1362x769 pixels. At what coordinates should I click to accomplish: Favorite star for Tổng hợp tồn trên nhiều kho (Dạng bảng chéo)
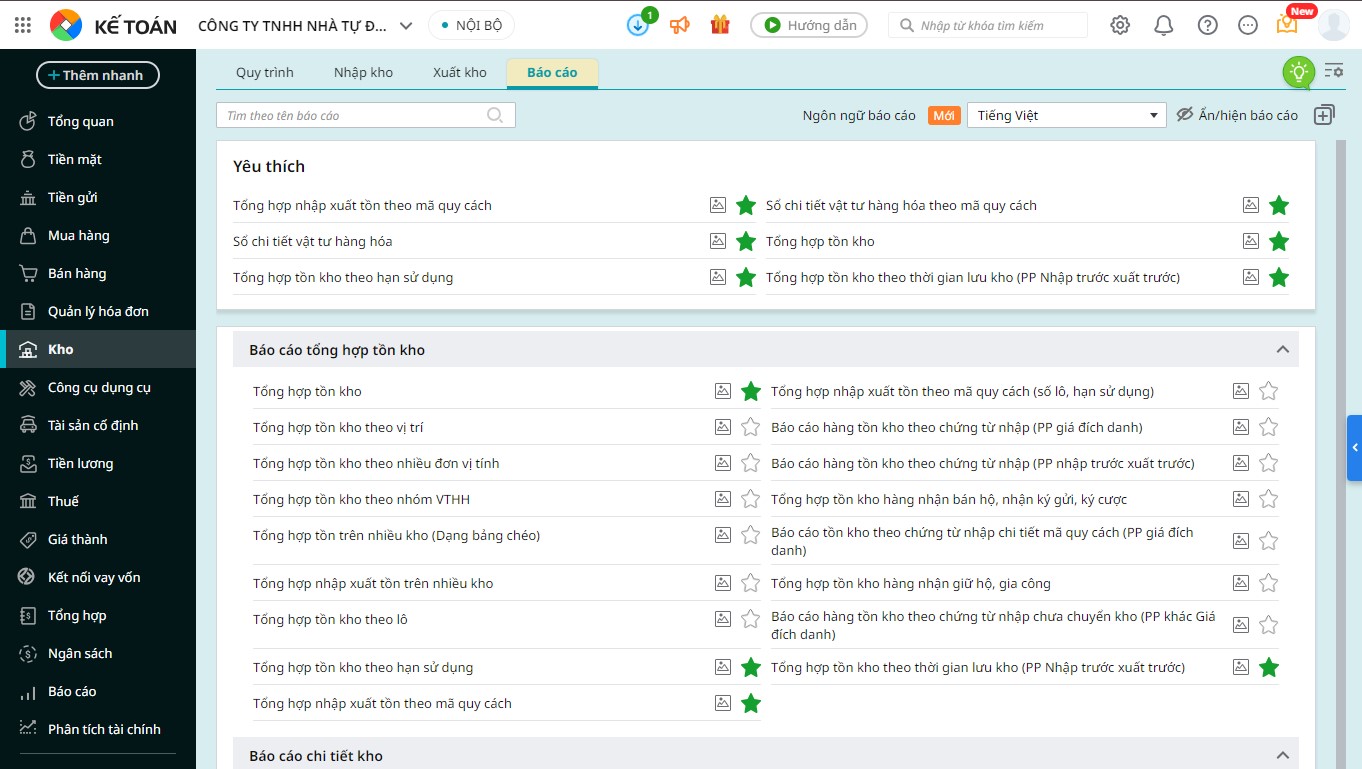pyautogui.click(x=751, y=535)
